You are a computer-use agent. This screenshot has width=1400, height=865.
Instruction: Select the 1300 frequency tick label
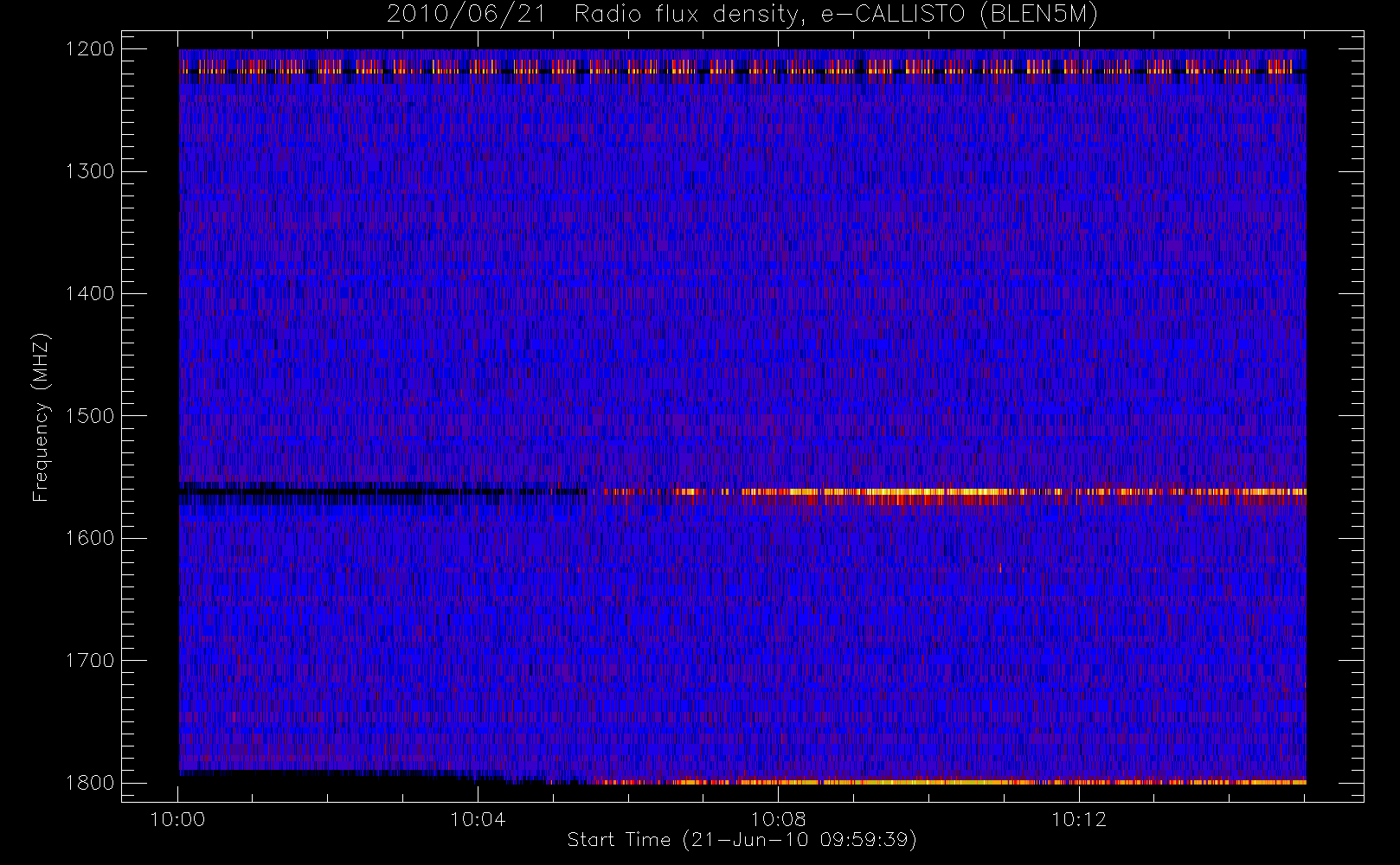90,171
